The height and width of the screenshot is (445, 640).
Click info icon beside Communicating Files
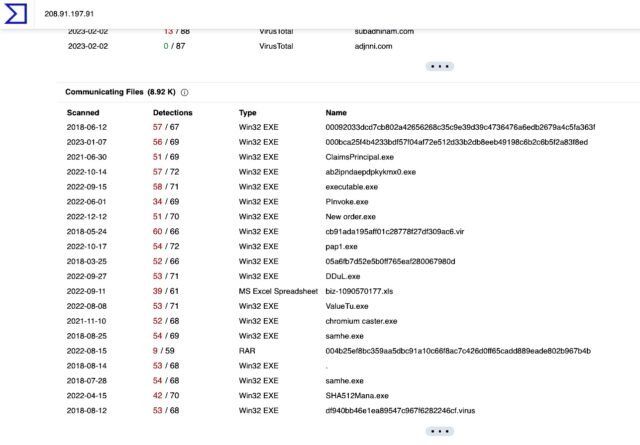point(185,92)
